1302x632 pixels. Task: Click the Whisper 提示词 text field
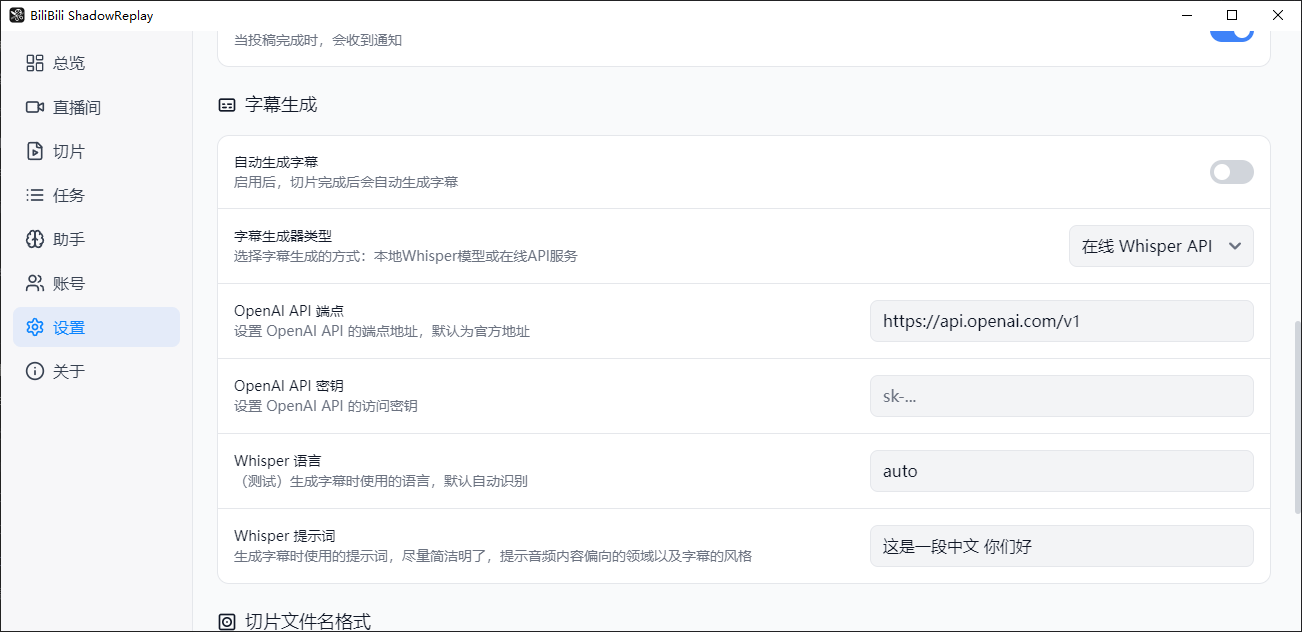1061,546
